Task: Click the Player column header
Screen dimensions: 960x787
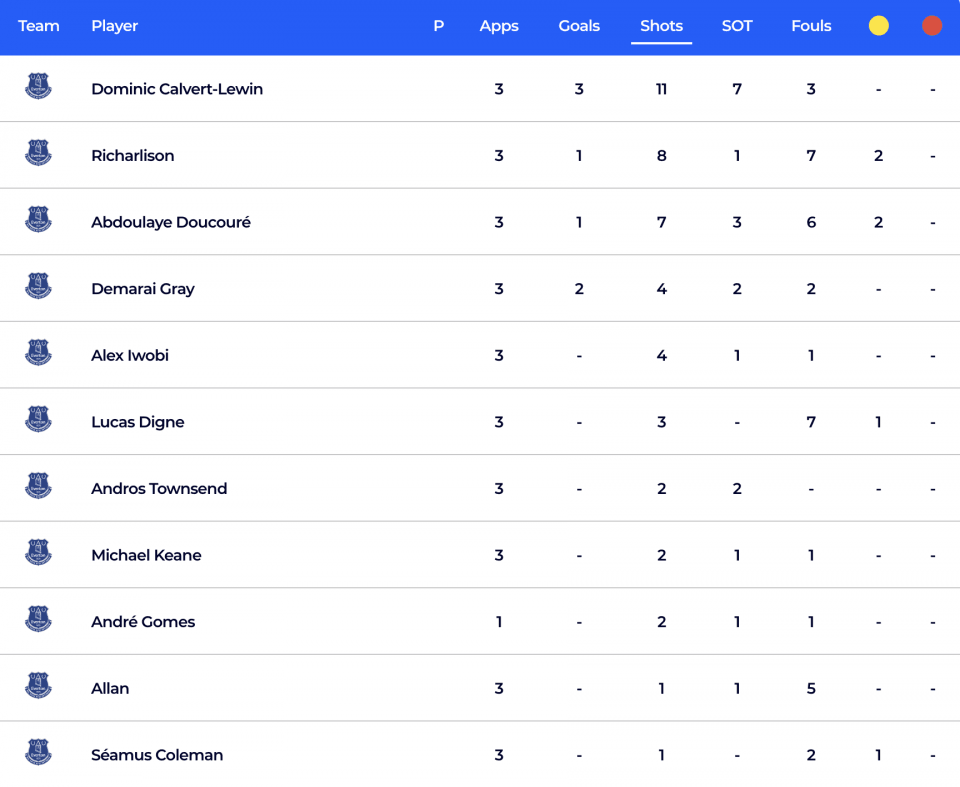Action: pyautogui.click(x=114, y=26)
